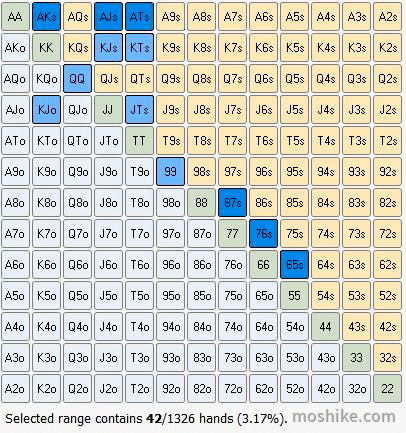406x433 pixels.
Task: Select the 72o offsuit cell
Action: (x=233, y=389)
